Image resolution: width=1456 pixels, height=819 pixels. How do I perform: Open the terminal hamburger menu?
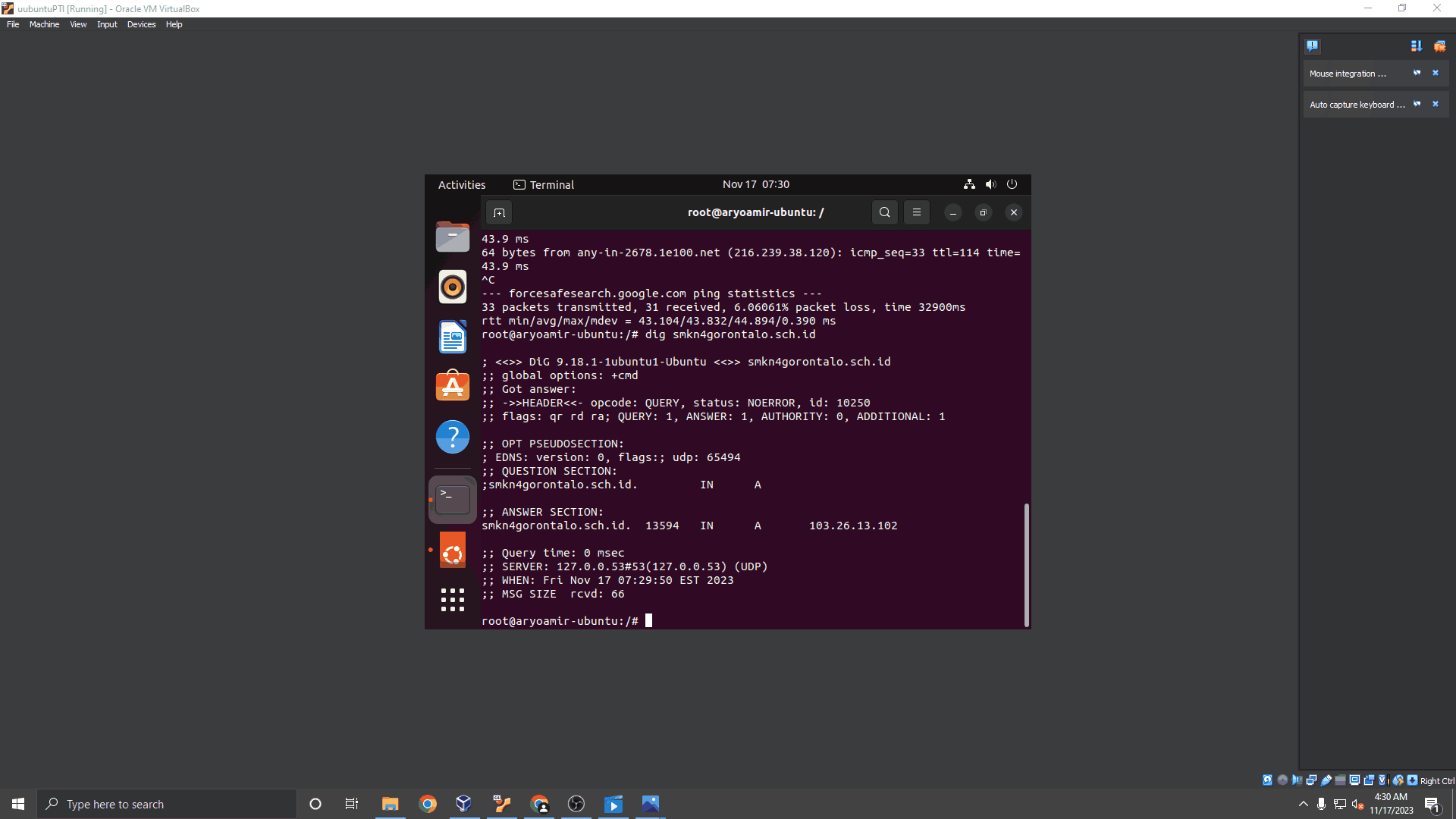(x=917, y=212)
